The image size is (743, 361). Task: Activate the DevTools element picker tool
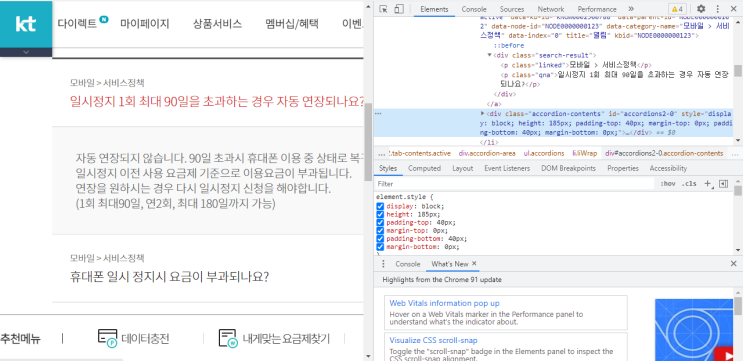pyautogui.click(x=384, y=9)
